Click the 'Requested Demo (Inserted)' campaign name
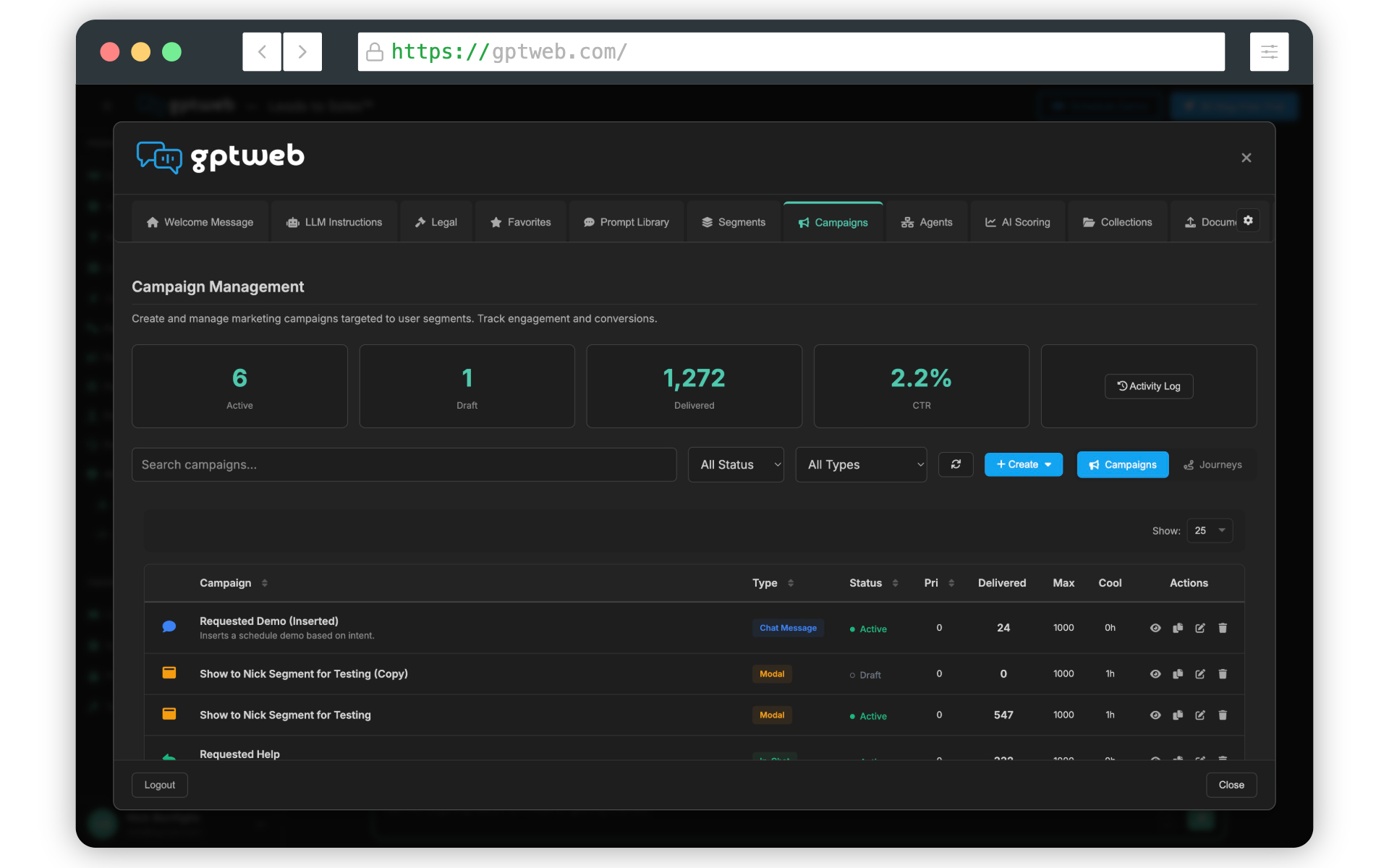Viewport: 1389px width, 868px height. (x=269, y=621)
